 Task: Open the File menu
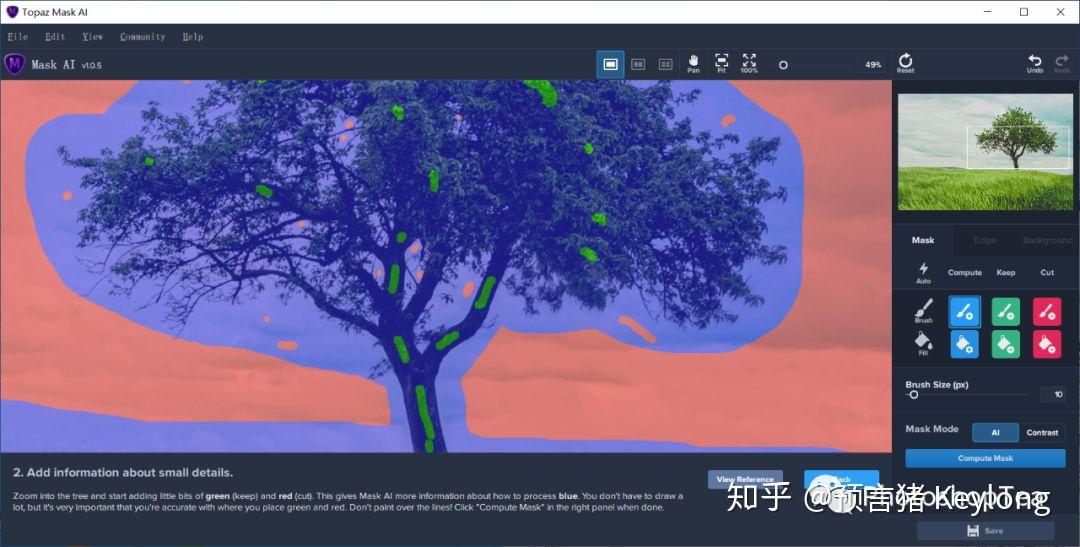(18, 37)
